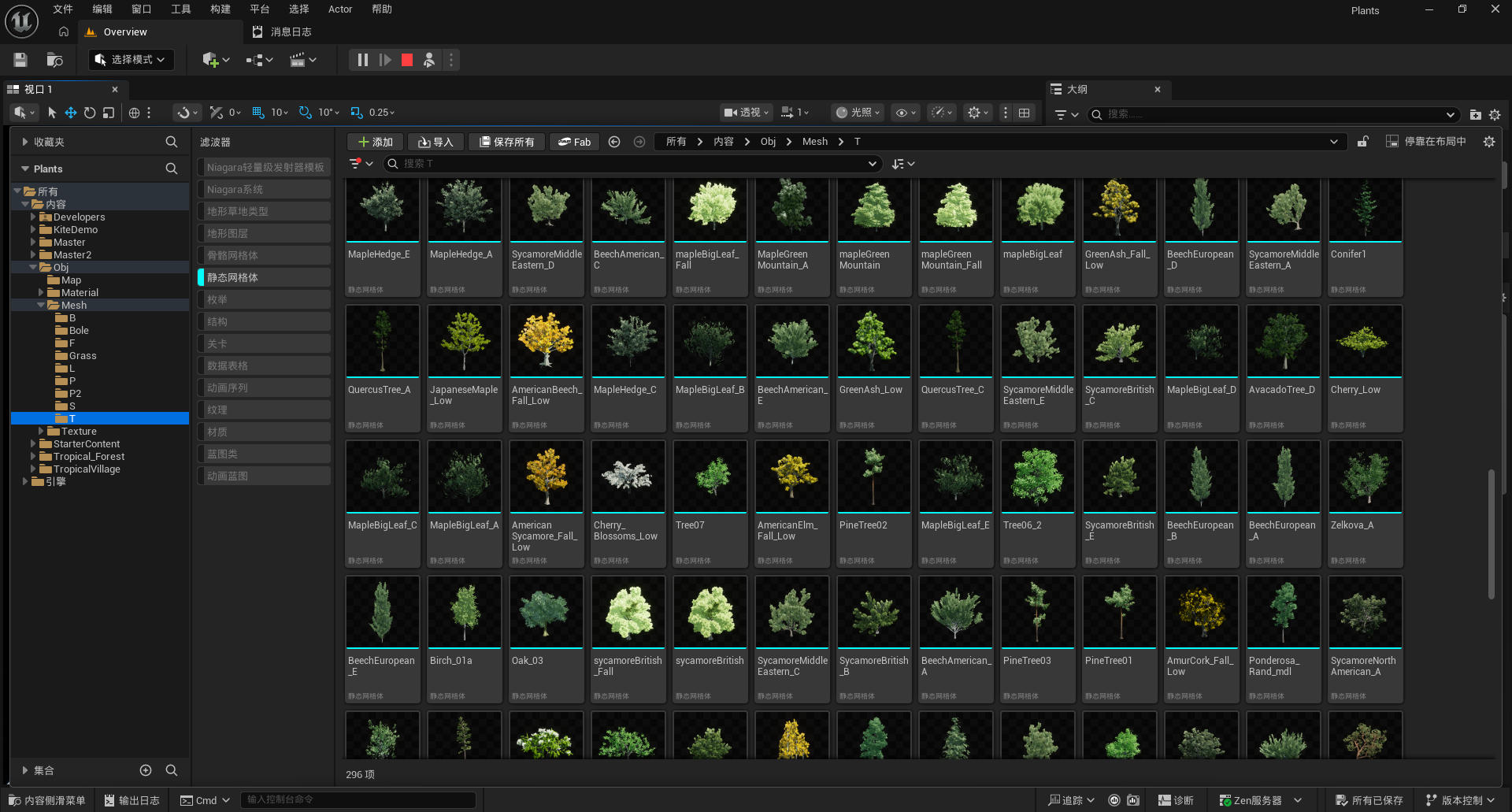Open the 透视 viewport perspective dropdown
The width and height of the screenshot is (1512, 812).
(747, 113)
